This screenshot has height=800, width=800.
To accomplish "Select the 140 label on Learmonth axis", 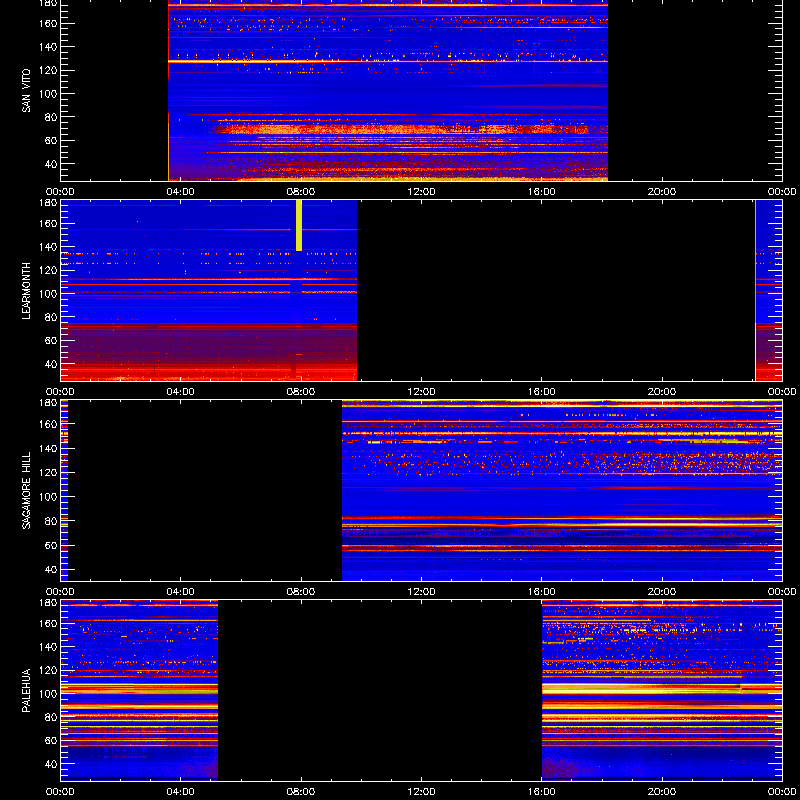I will tap(48, 247).
